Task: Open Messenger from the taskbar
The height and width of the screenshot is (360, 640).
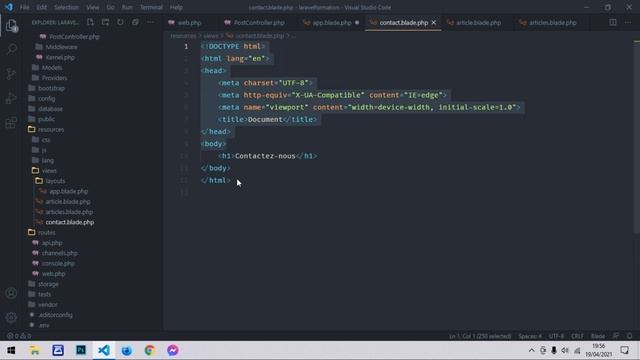Action: (x=173, y=350)
